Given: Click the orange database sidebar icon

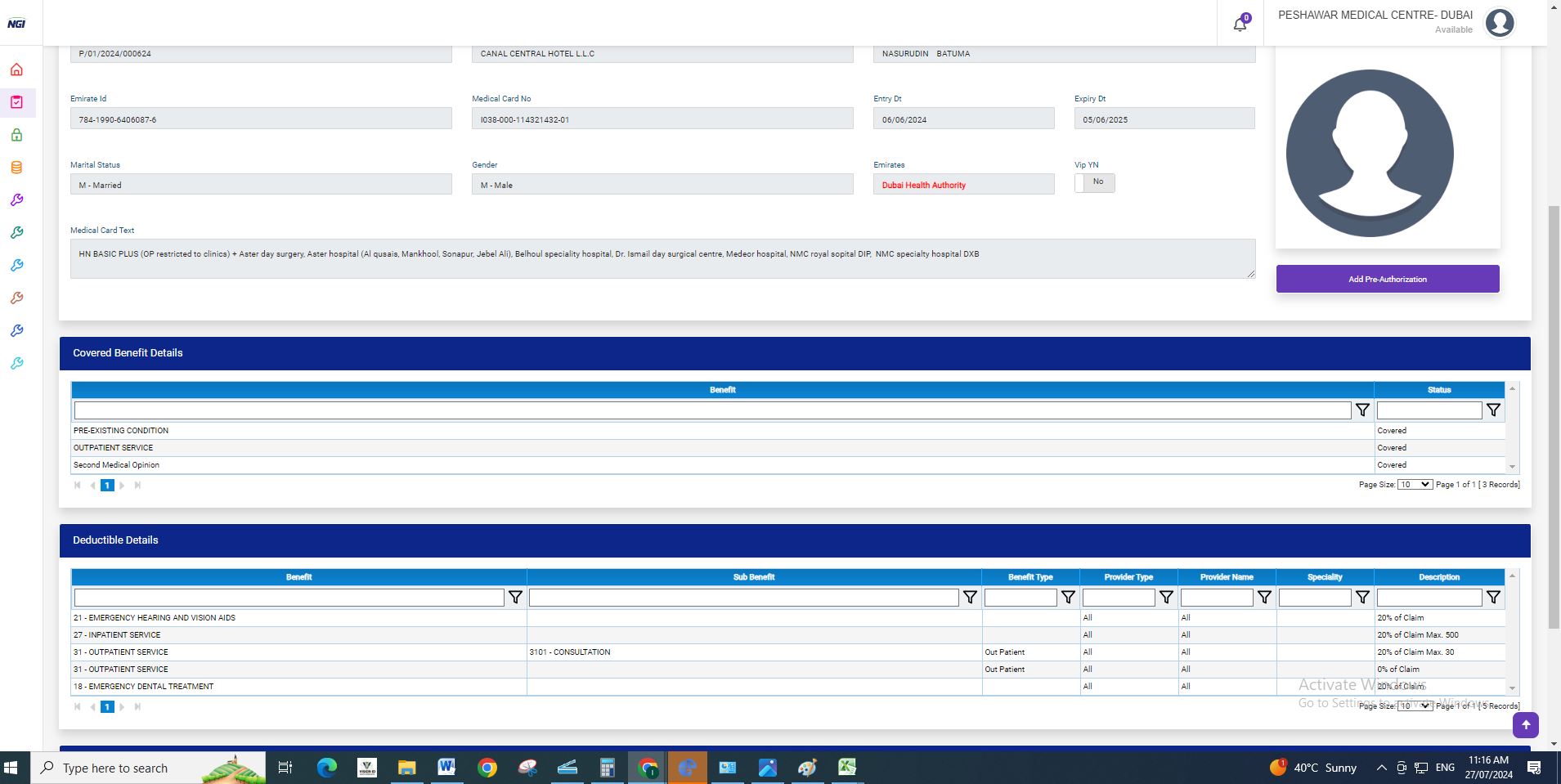Looking at the screenshot, I should pyautogui.click(x=16, y=168).
